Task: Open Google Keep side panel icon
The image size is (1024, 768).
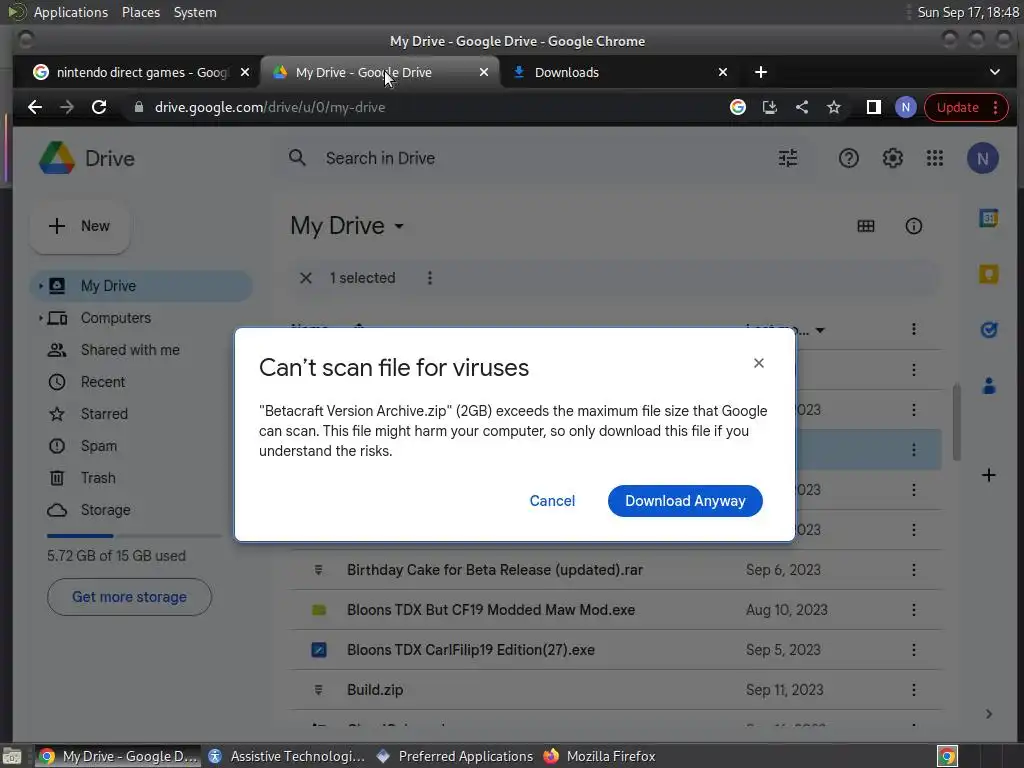Action: pos(989,274)
